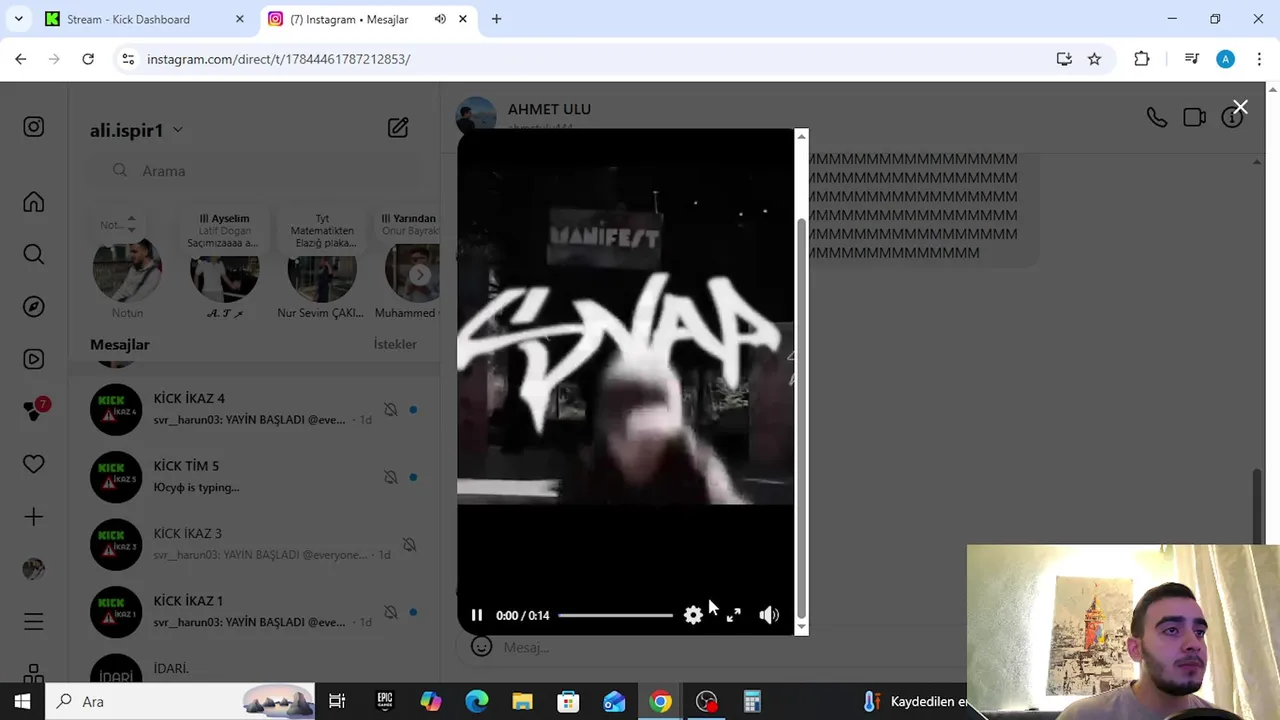1280x720 pixels.
Task: Open Instagram home logo icon
Action: click(34, 127)
